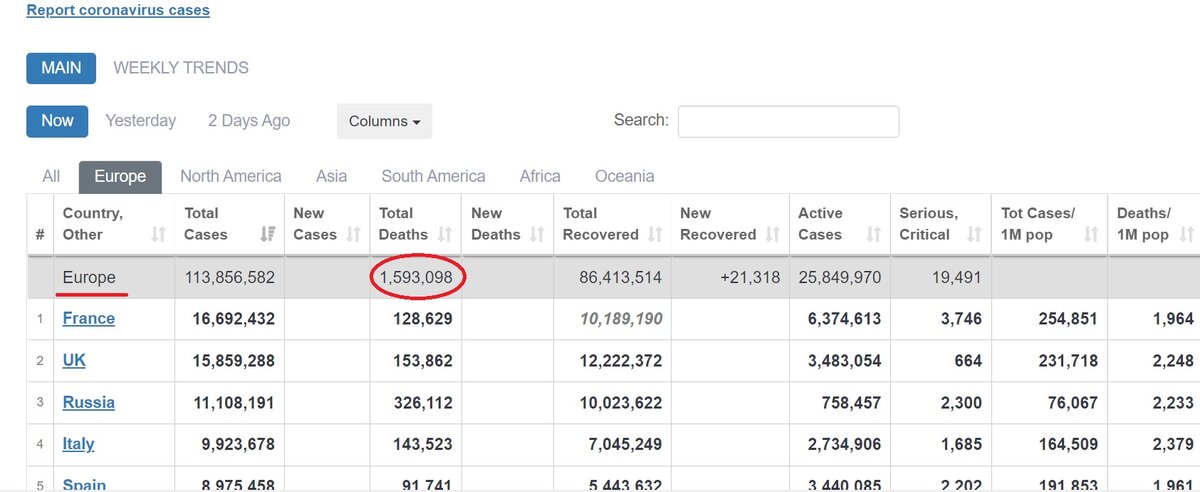Open the Report coronavirus cases link
The height and width of the screenshot is (492, 1200).
point(118,11)
